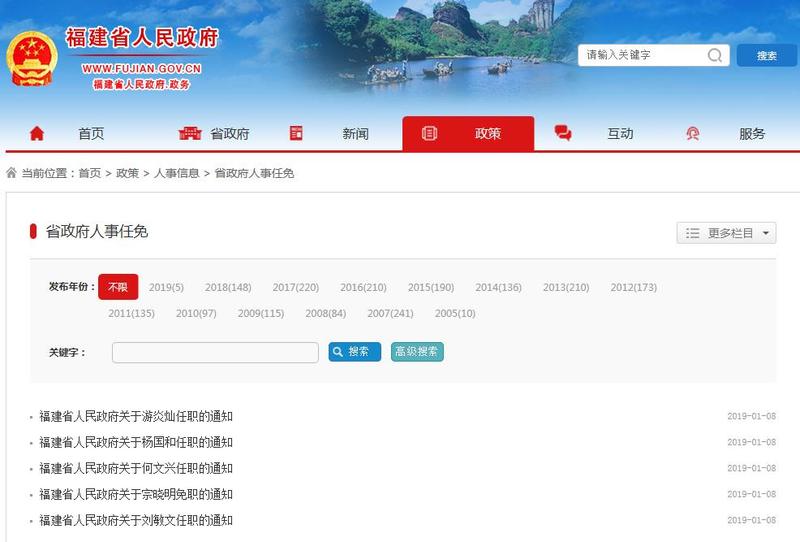Filter by year 2018(148)
This screenshot has height=542, width=800.
[x=228, y=288]
